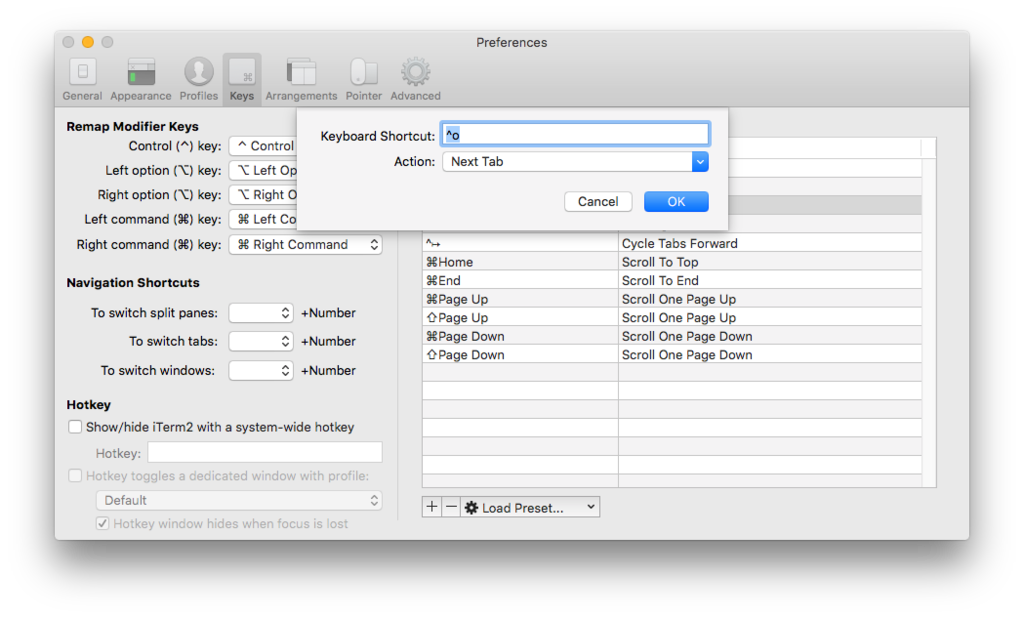This screenshot has width=1024, height=618.
Task: Enable Show/hide iTerm2 with system-wide hotkey
Action: tap(75, 427)
